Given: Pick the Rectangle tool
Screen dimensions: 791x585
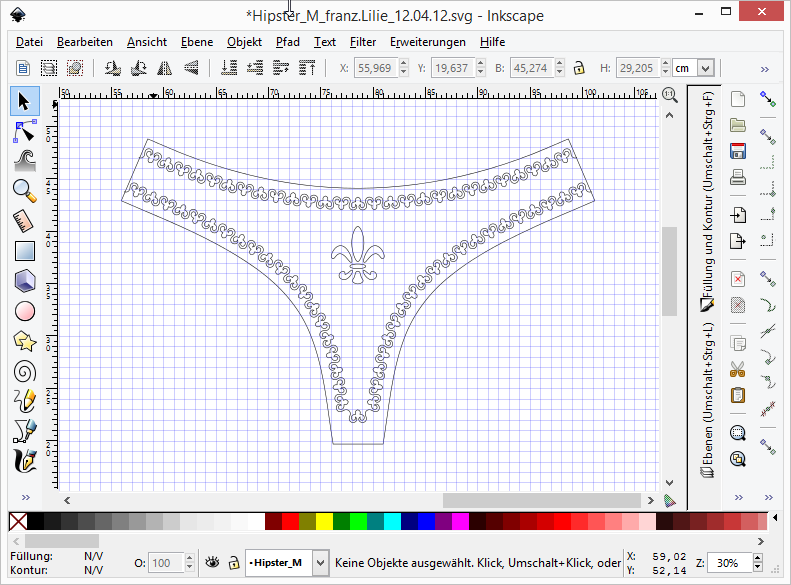Looking at the screenshot, I should click(24, 251).
